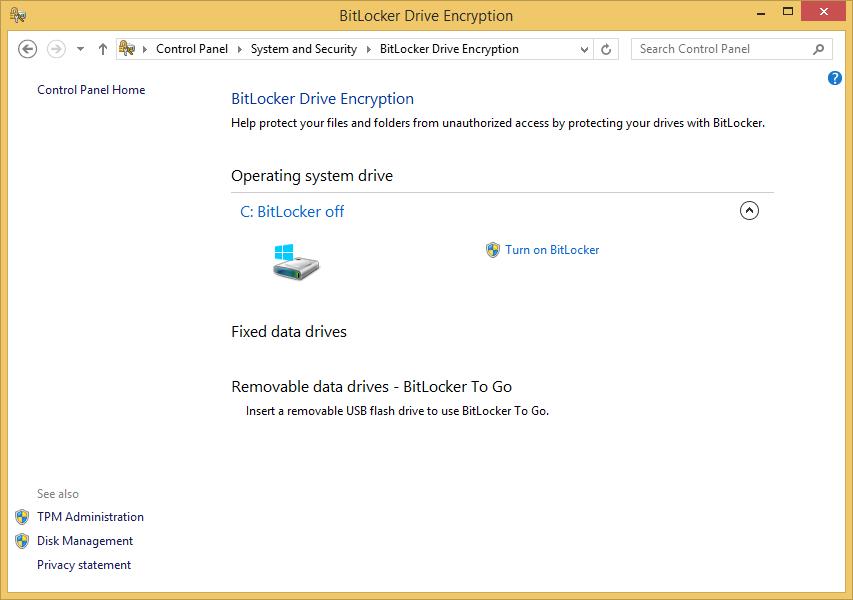The height and width of the screenshot is (600, 853).
Task: Click the C: drive Windows icon
Action: [296, 260]
